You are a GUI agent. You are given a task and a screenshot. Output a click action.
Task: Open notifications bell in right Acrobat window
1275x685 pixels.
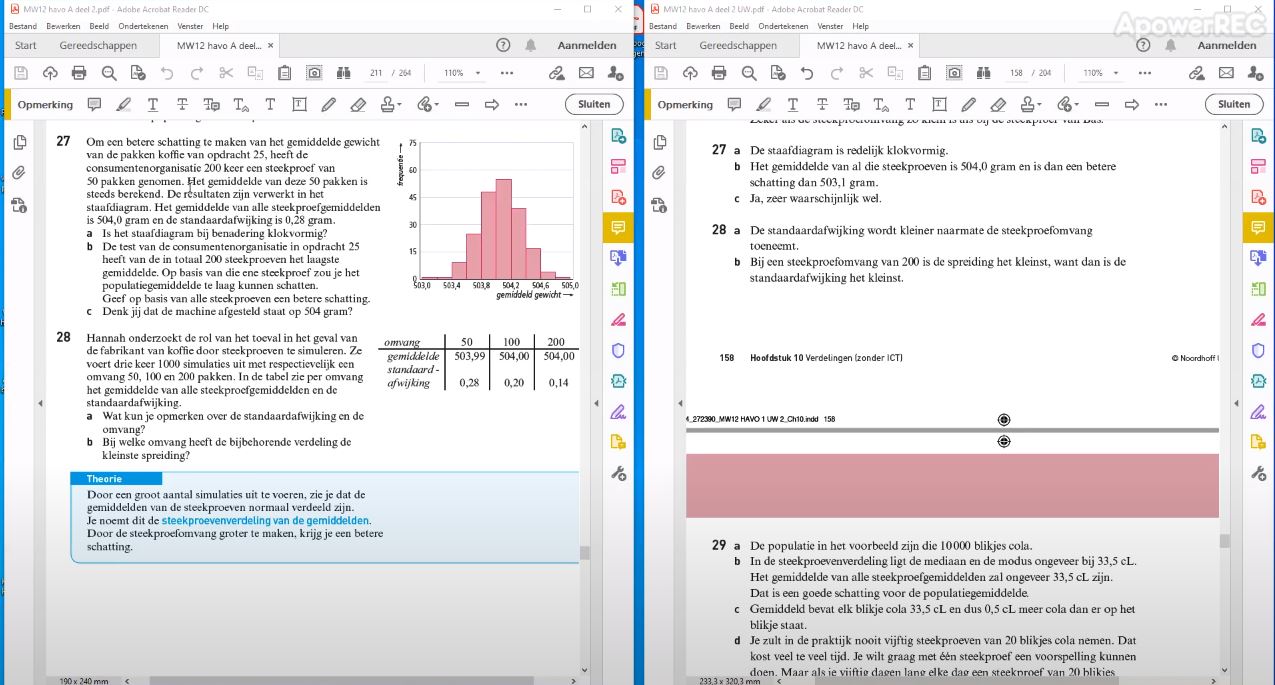click(x=1171, y=45)
